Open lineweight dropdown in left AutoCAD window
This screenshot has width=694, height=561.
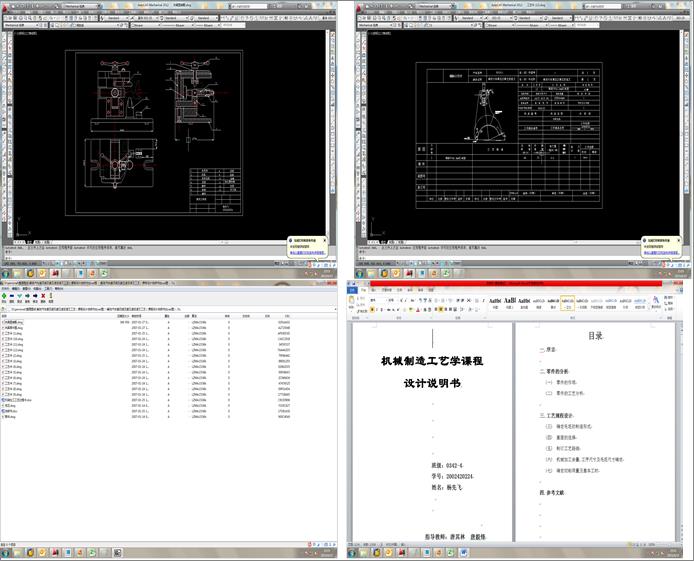tap(207, 25)
